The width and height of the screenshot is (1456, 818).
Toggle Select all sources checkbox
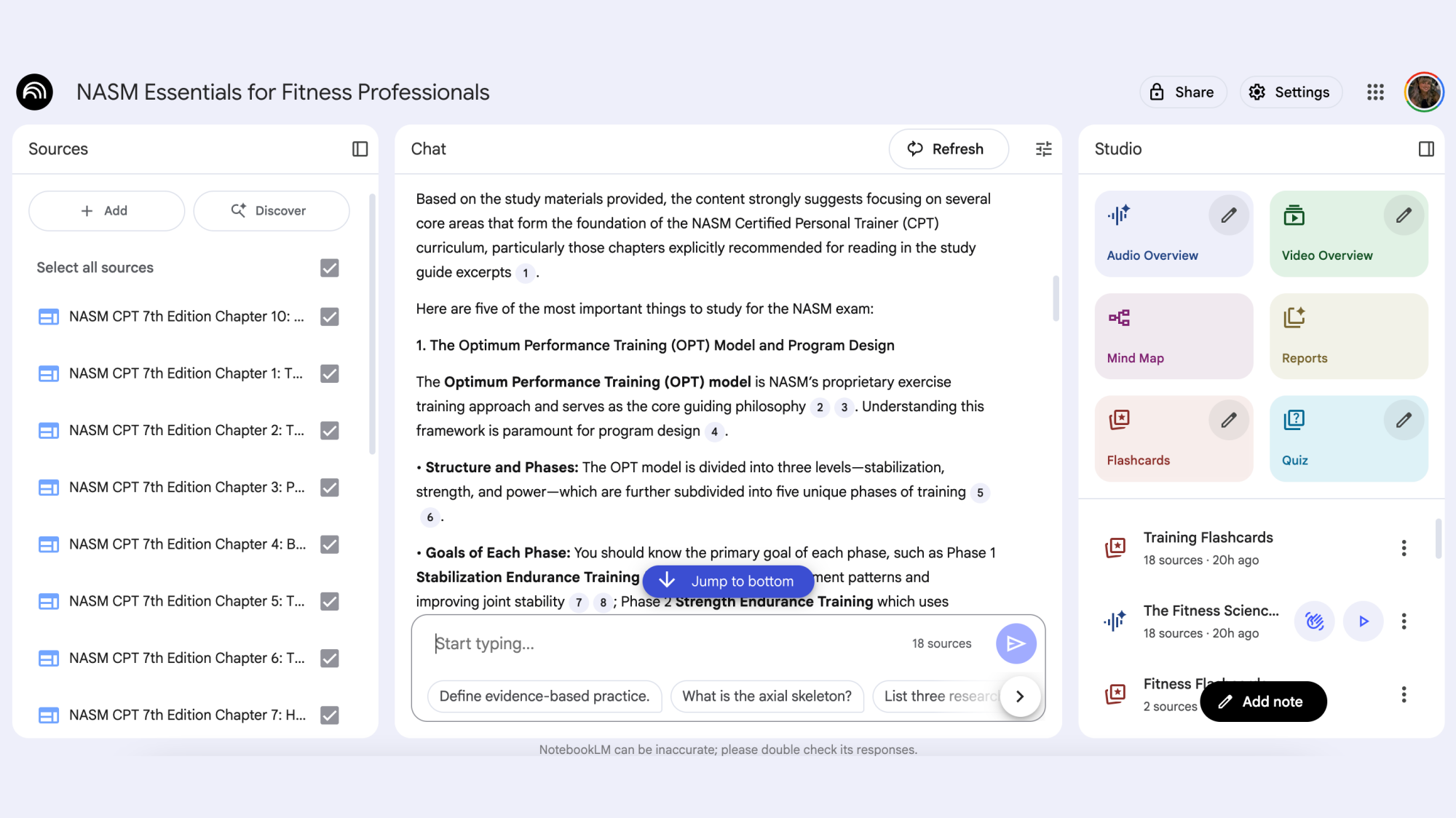[329, 267]
